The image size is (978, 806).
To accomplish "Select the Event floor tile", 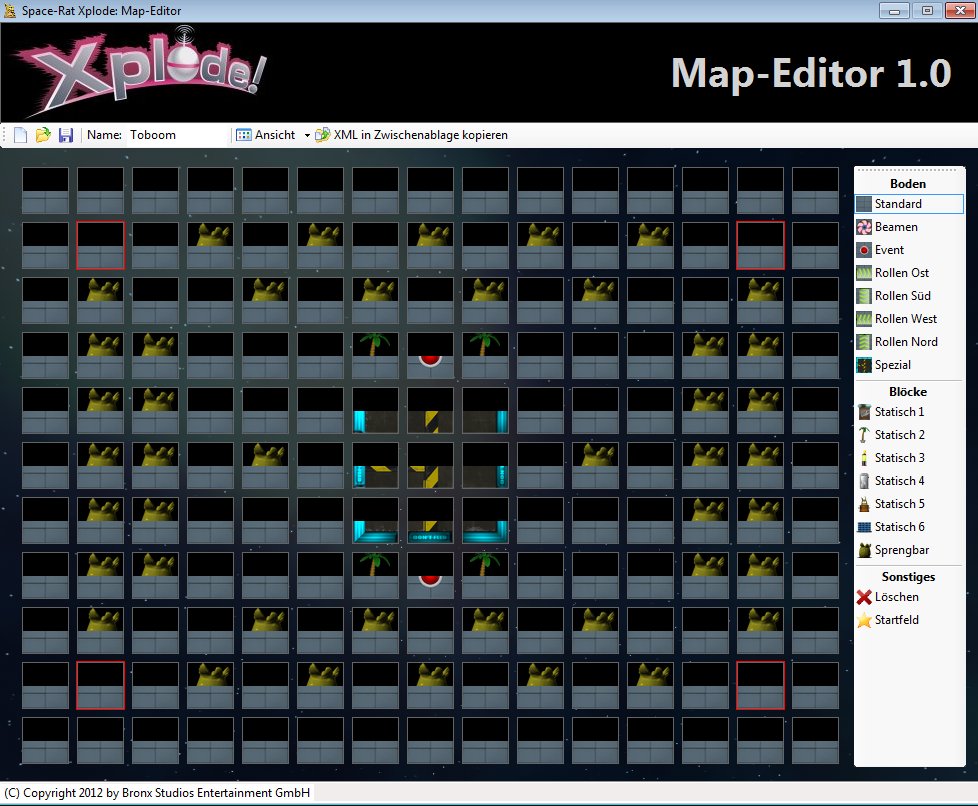I will click(888, 250).
